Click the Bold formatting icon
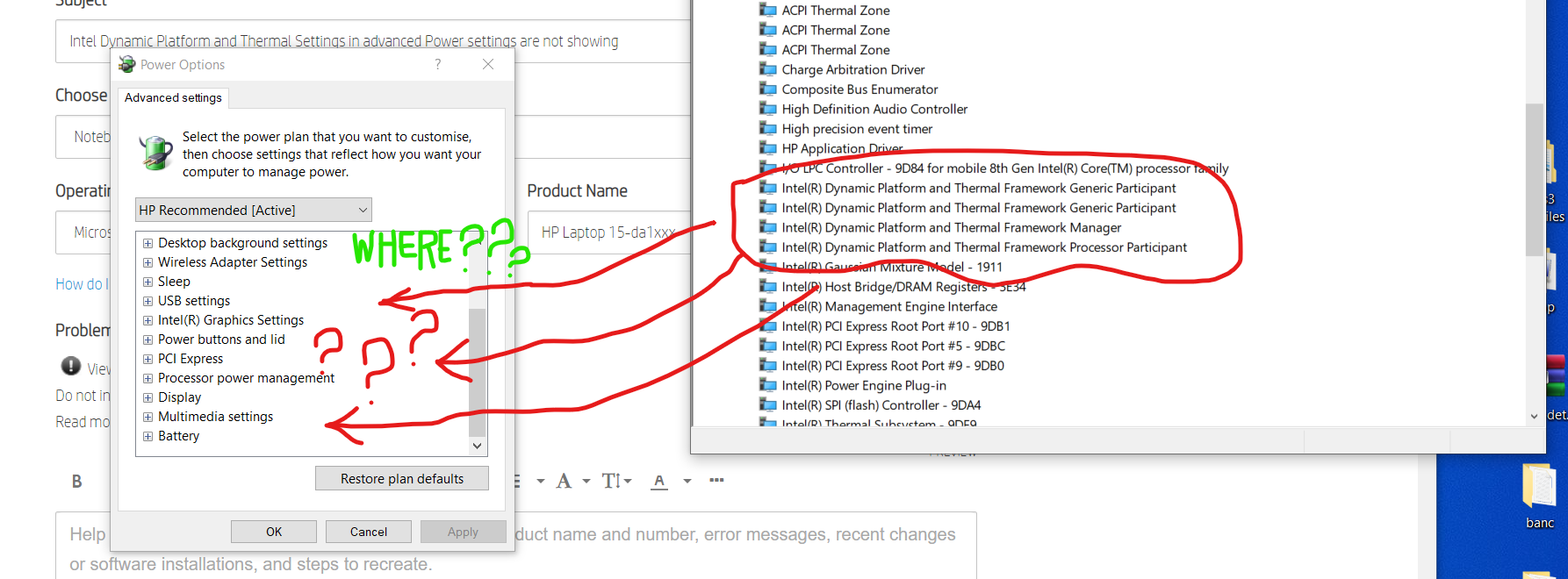The width and height of the screenshot is (1568, 579). [77, 482]
